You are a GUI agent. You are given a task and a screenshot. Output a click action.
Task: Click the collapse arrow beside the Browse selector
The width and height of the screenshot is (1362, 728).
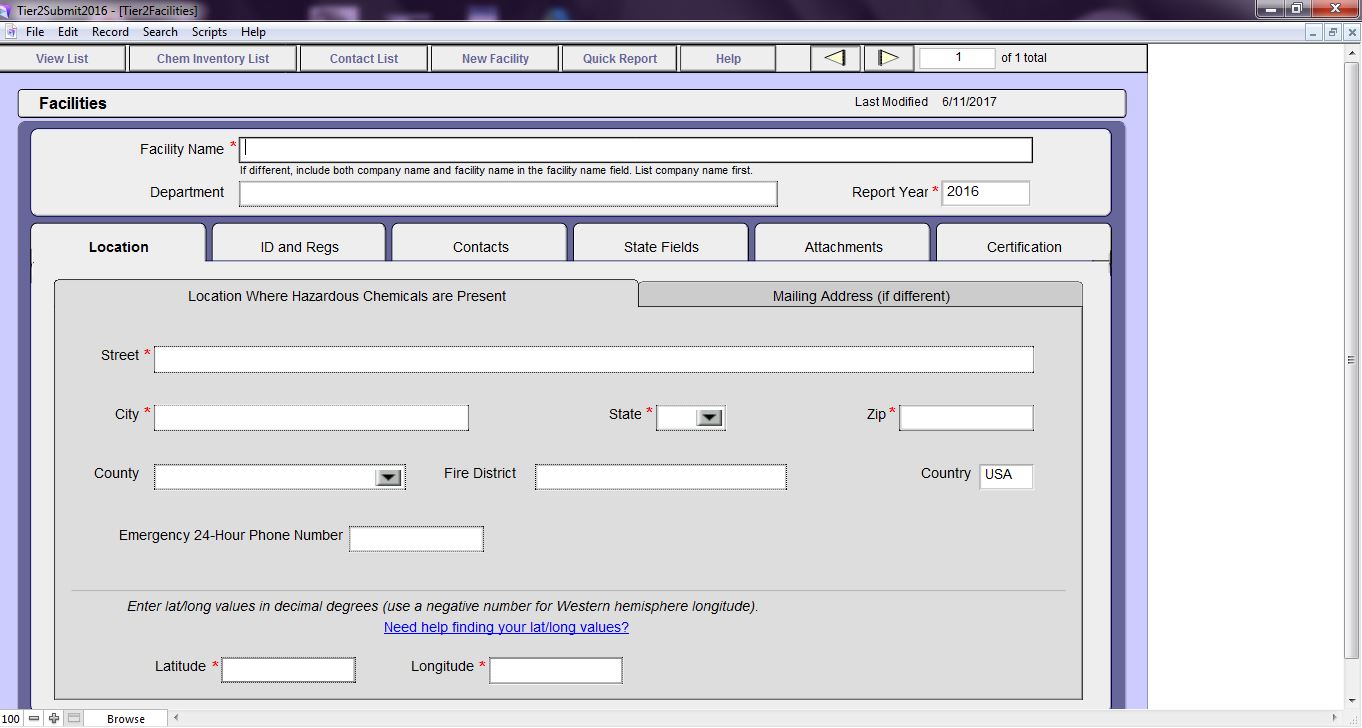click(x=175, y=718)
